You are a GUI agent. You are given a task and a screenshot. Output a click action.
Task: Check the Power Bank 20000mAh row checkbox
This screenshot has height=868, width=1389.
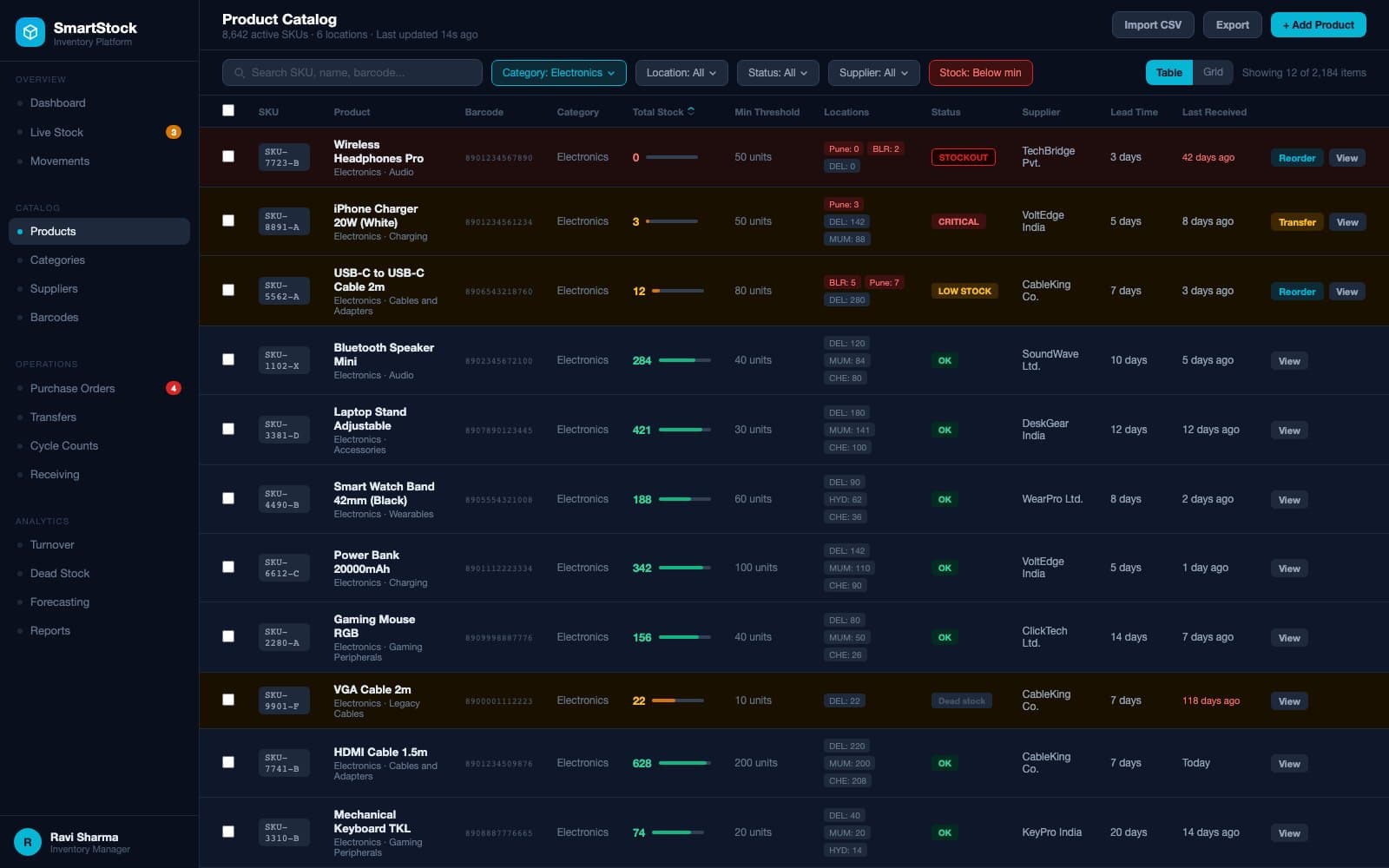point(228,567)
